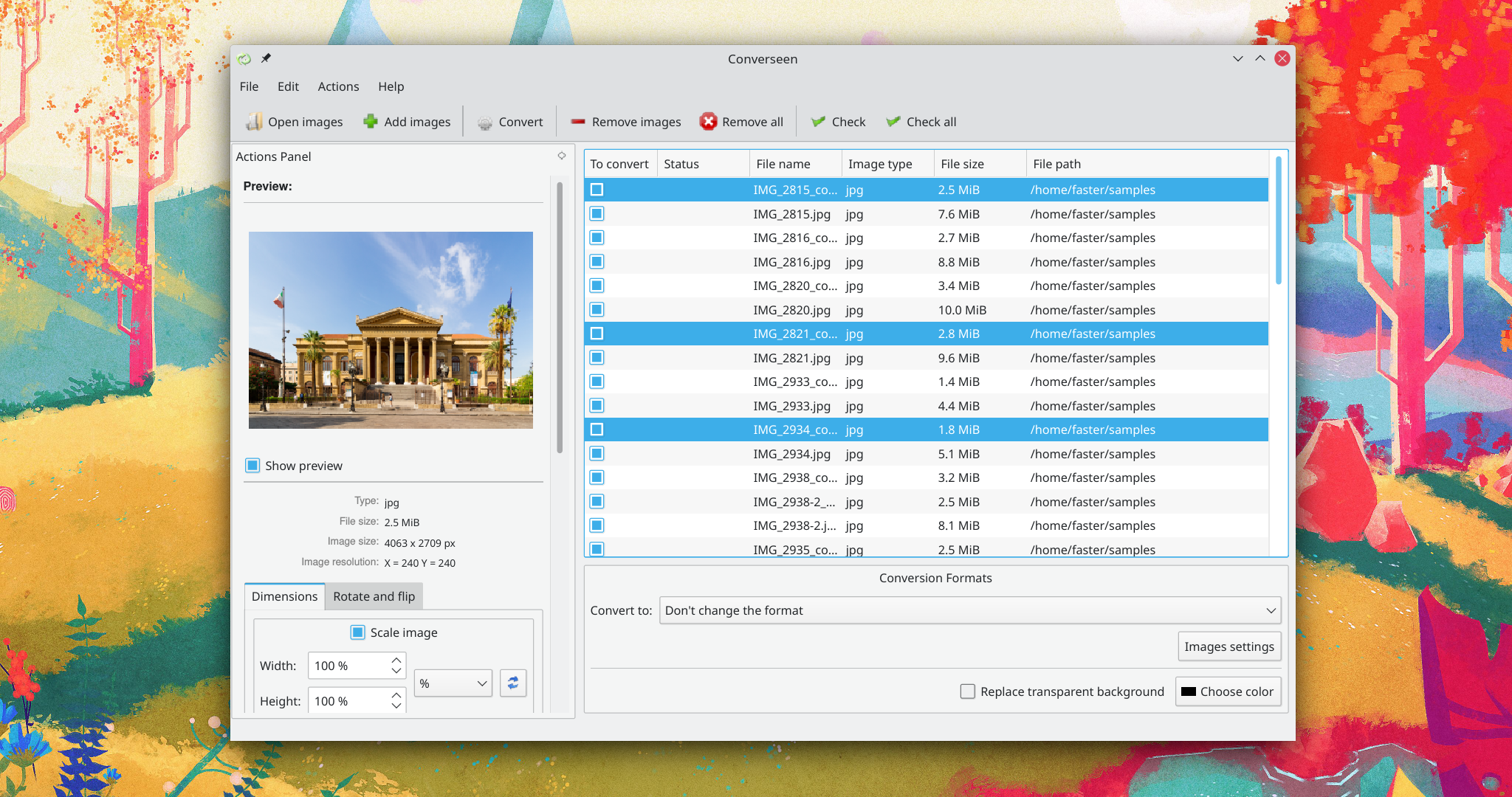
Task: Toggle checkbox for IMG_2934.jpg row
Action: (597, 454)
